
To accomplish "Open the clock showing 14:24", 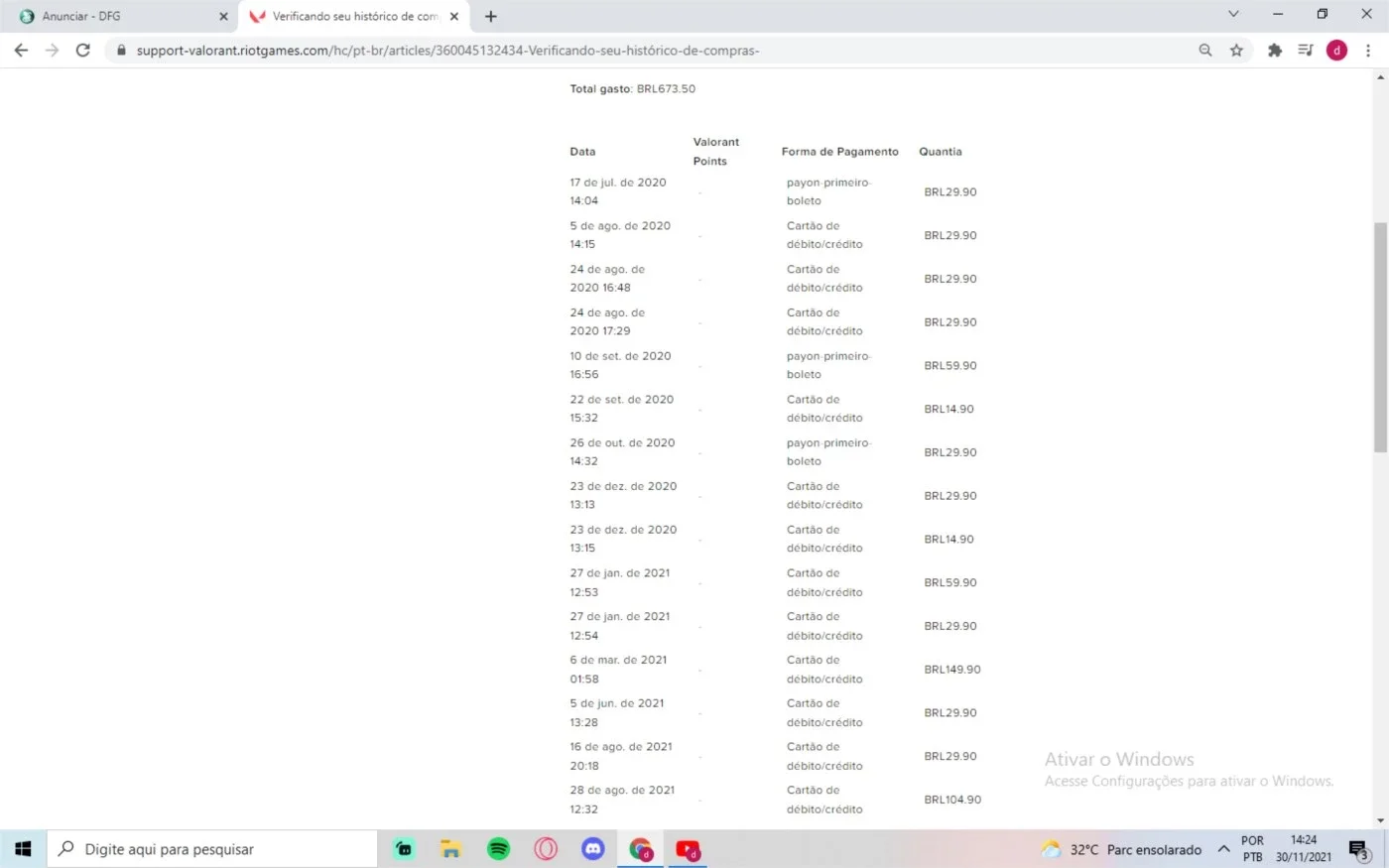I will tap(1304, 849).
